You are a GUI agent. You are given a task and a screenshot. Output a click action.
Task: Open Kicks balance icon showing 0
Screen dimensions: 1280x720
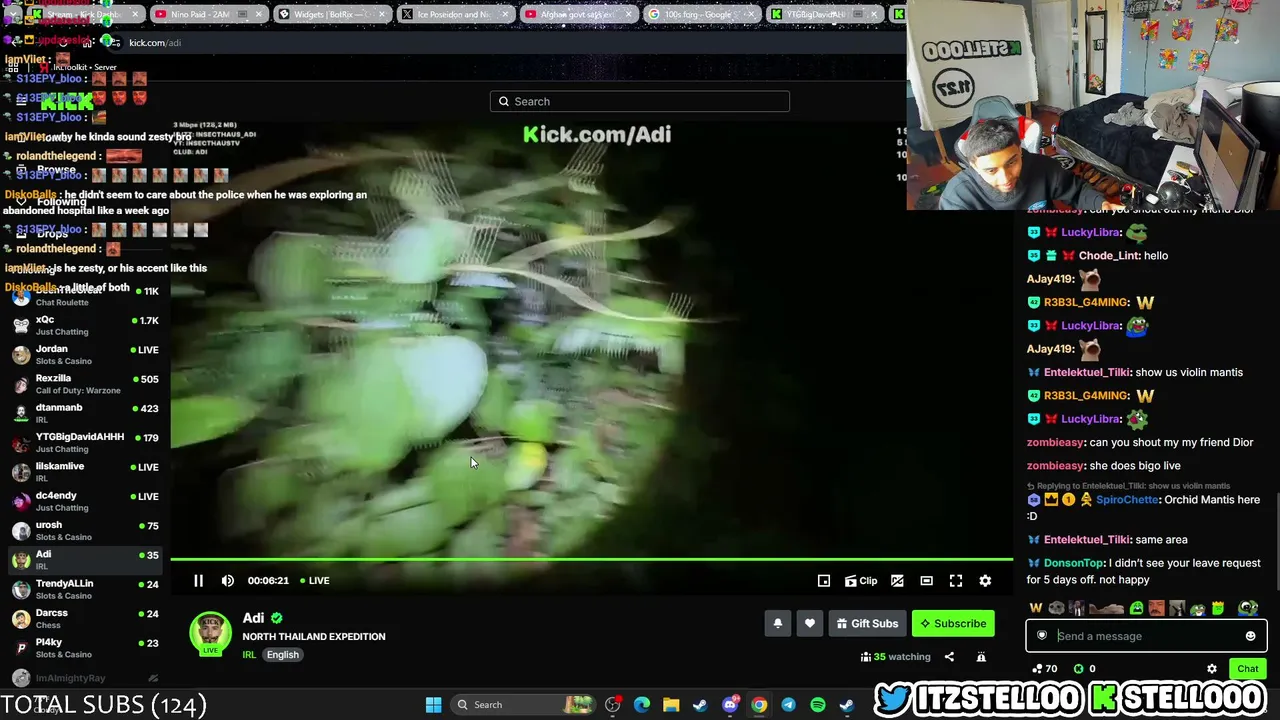[1084, 669]
